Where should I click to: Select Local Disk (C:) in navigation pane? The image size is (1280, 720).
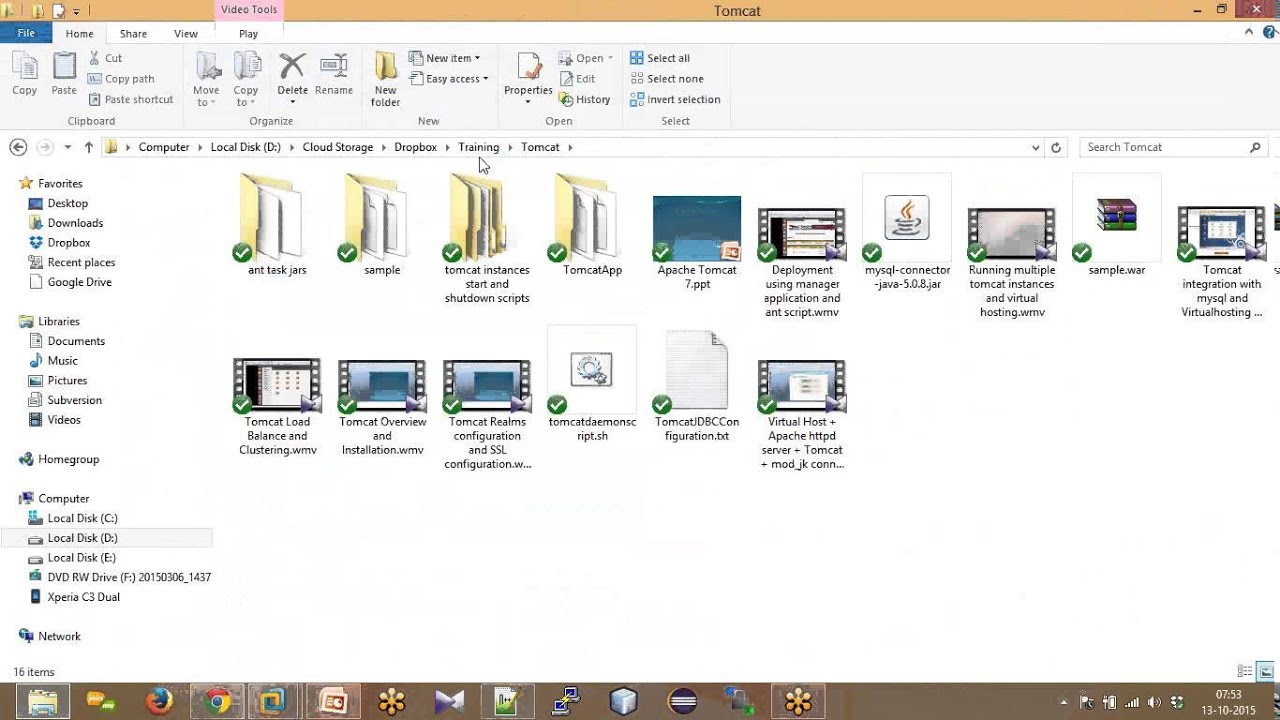pos(82,518)
